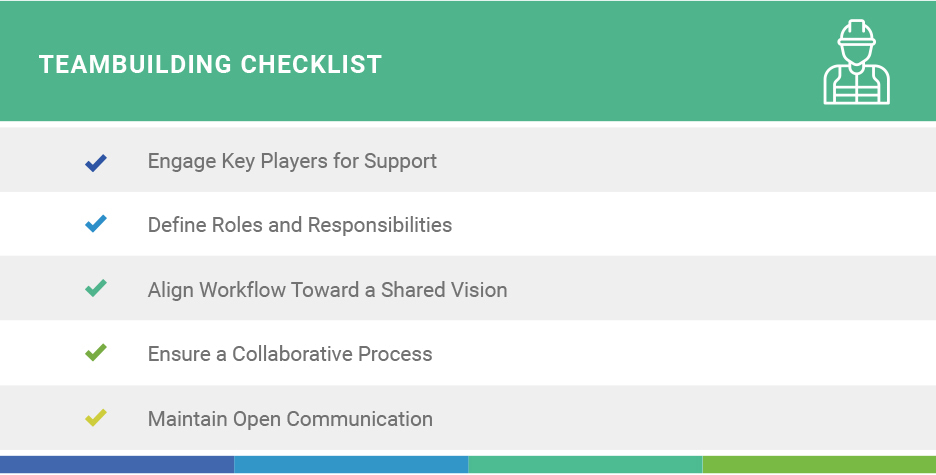Click the light blue segment of bottom color bar
This screenshot has width=936, height=475.
(x=351, y=464)
